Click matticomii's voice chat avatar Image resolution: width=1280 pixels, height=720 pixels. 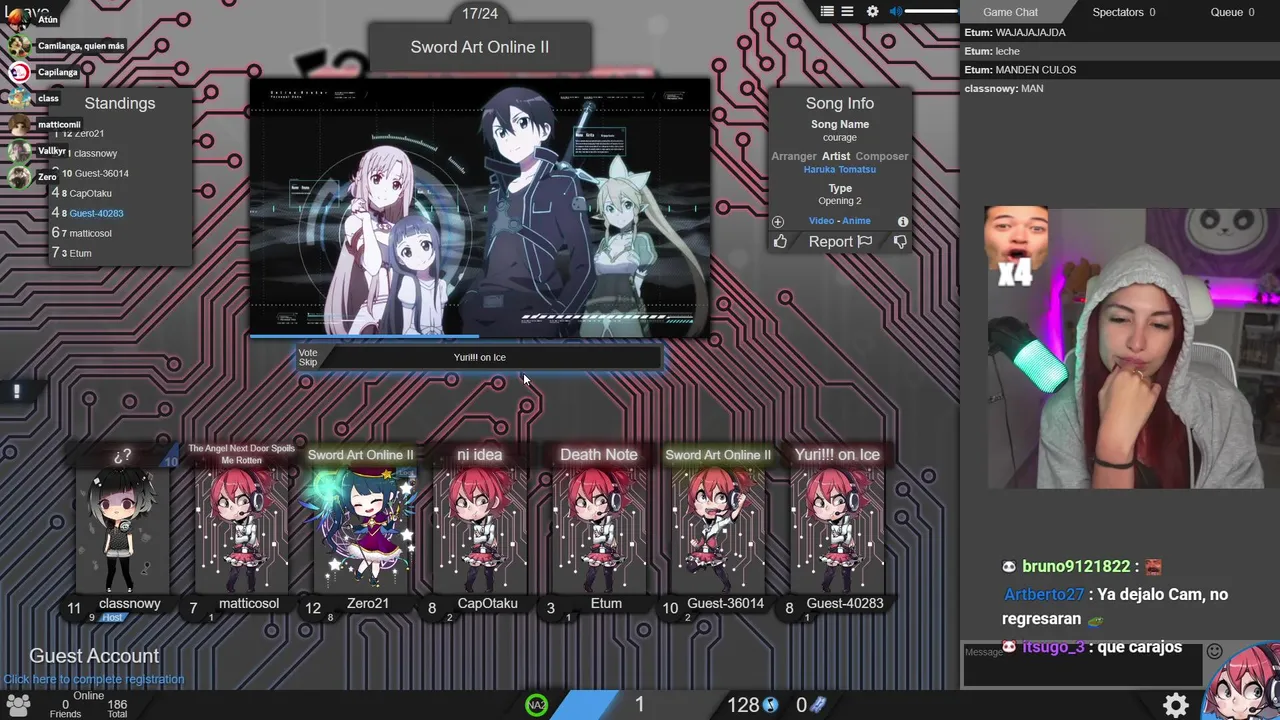19,125
